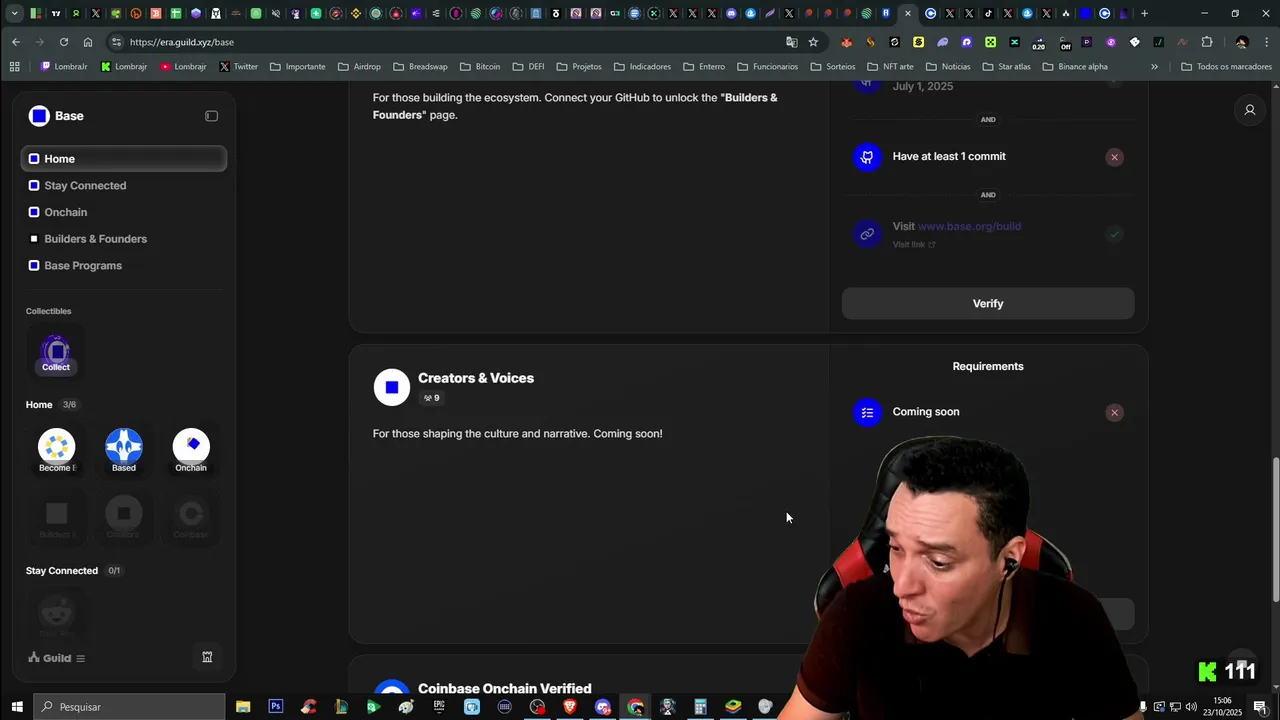Open the tab search dropdown arrow
Image resolution: width=1280 pixels, height=720 pixels.
14,14
